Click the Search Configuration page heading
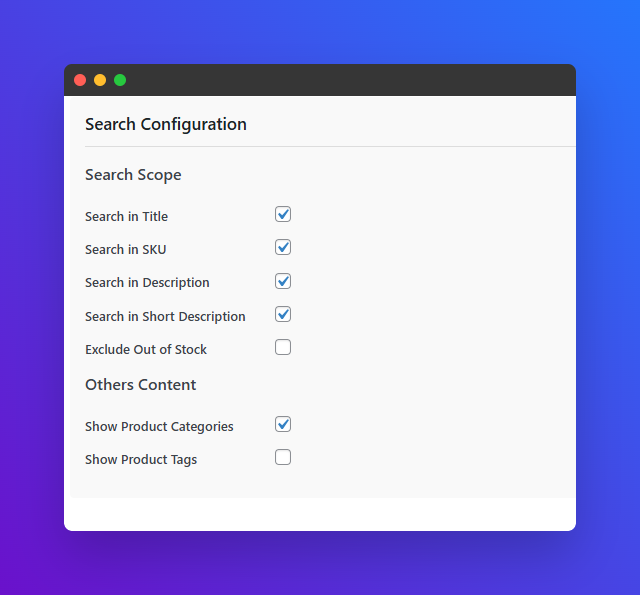Viewport: 640px width, 595px height. click(x=166, y=125)
